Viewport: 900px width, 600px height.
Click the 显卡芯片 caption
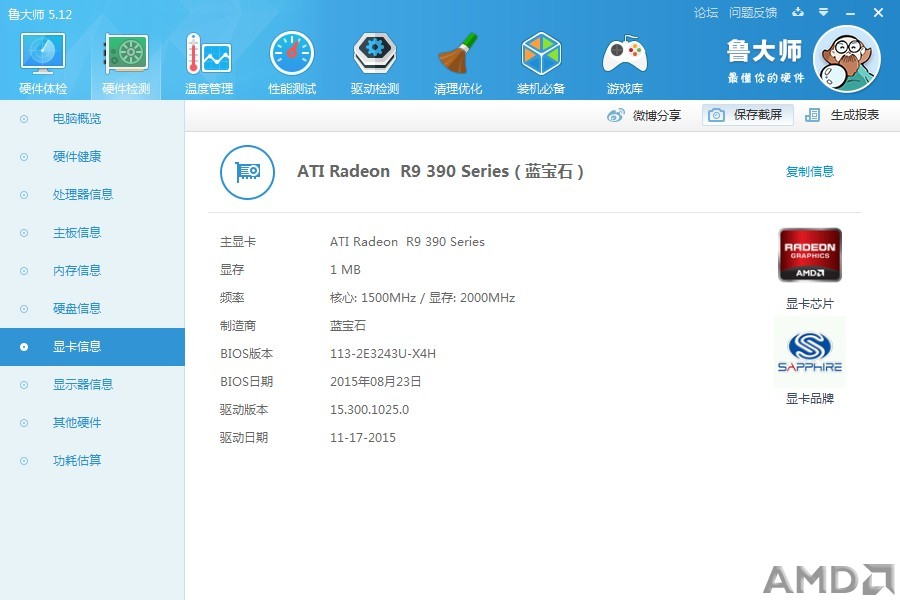click(809, 304)
